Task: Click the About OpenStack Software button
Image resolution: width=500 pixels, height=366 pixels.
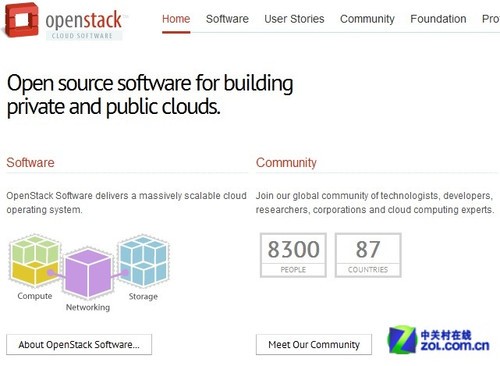Action: pos(79,344)
